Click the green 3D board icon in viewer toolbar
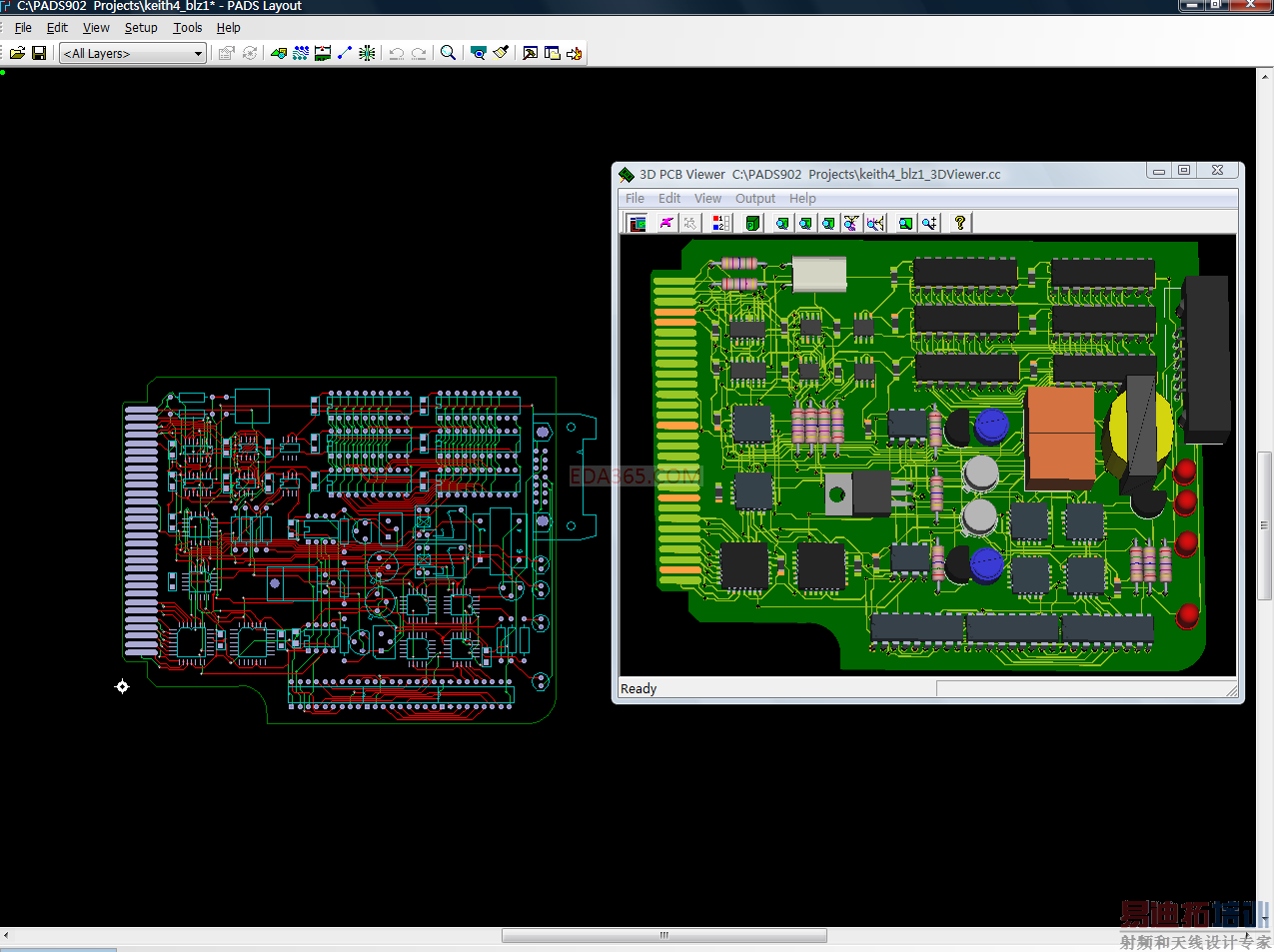 click(x=752, y=223)
